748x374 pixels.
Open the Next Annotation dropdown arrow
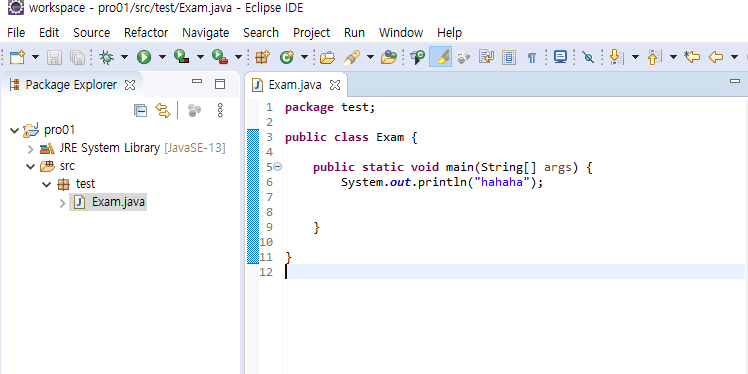click(635, 58)
